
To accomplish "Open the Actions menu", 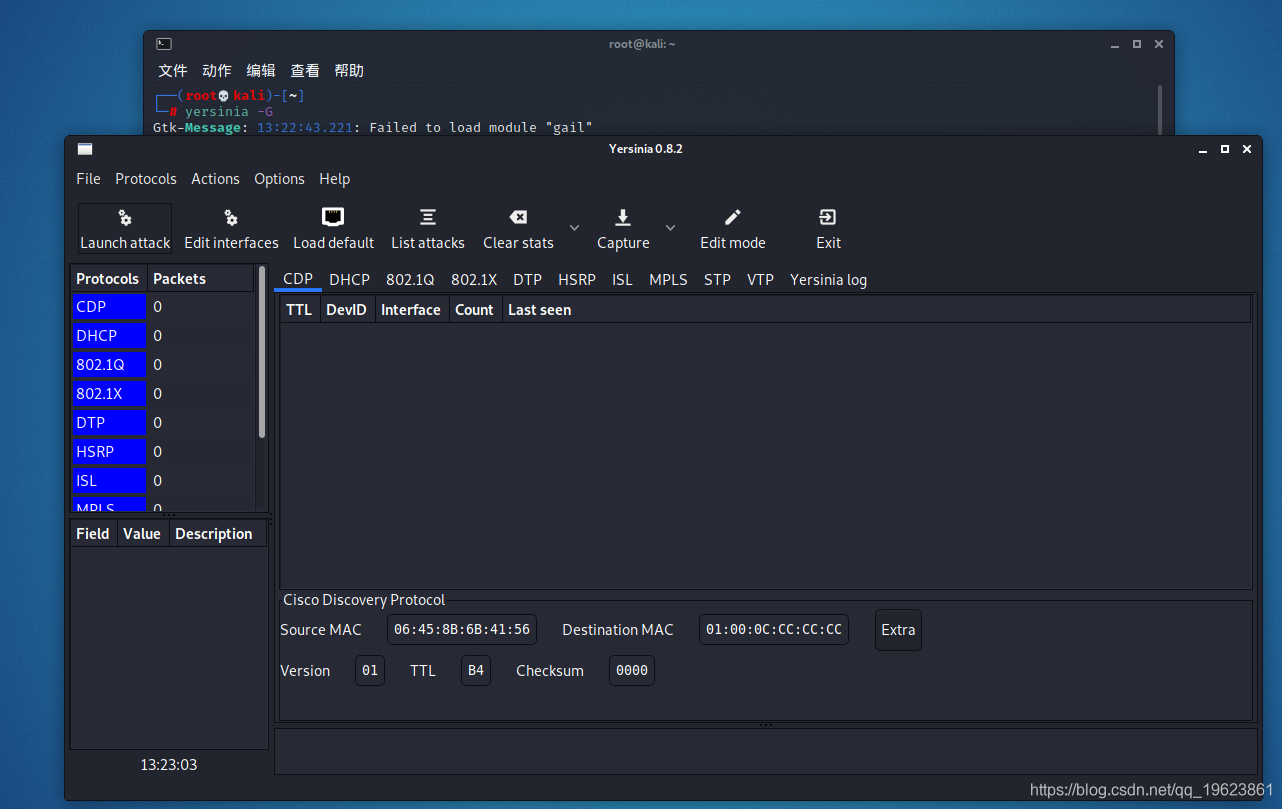I will (215, 179).
